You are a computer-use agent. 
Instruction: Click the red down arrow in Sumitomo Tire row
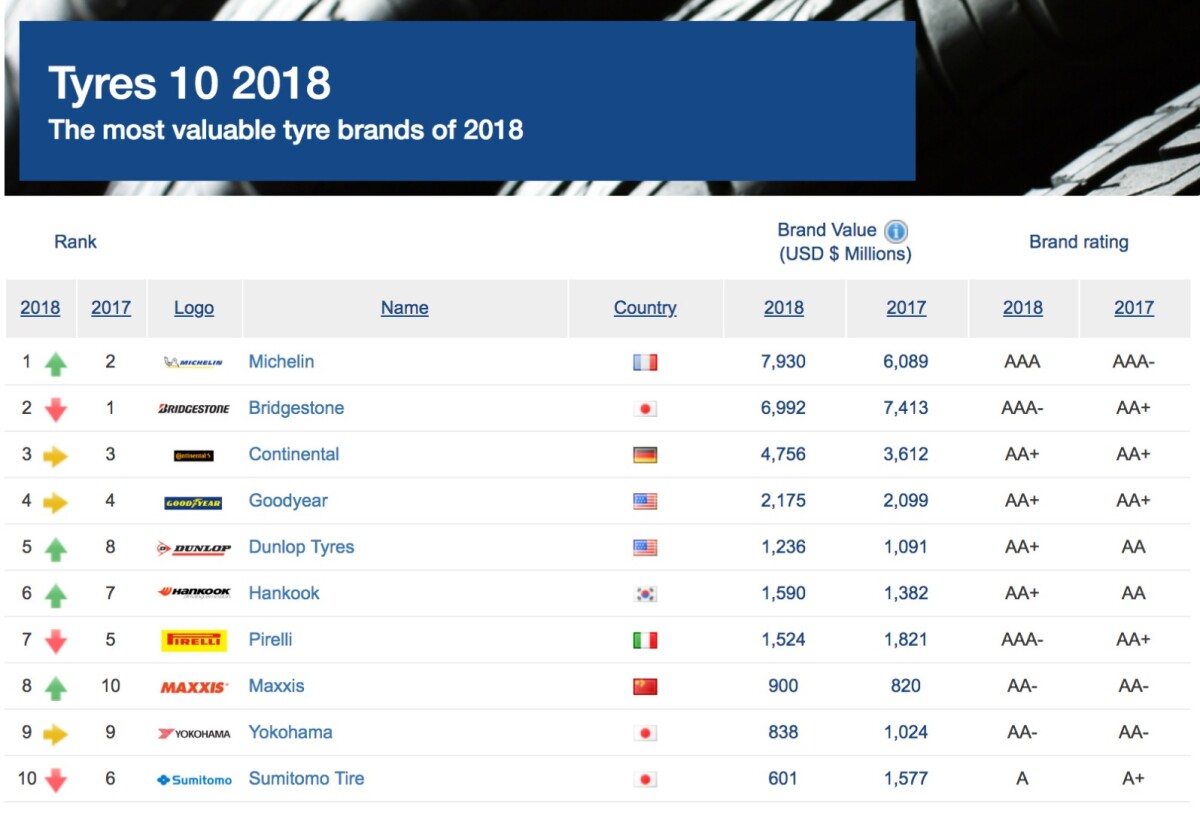tap(56, 781)
